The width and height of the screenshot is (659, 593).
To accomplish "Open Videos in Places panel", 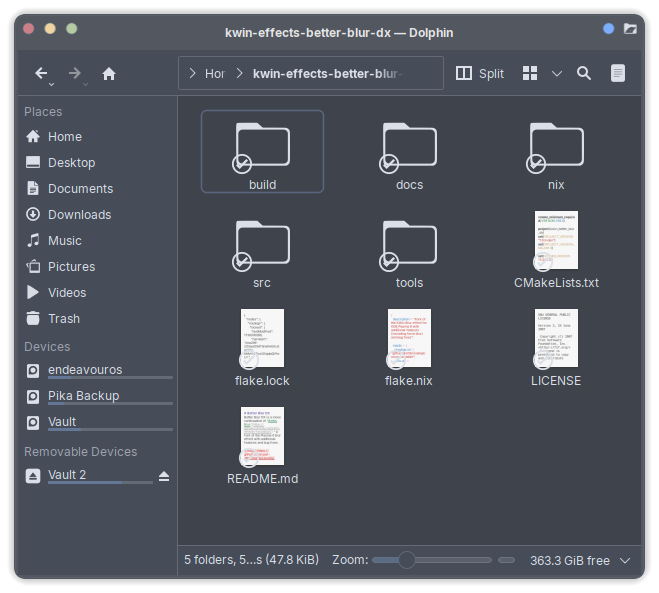I will click(100, 293).
